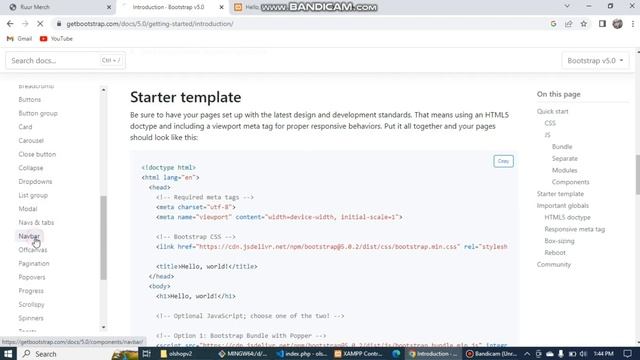Open the Spinners component page

pos(31,318)
